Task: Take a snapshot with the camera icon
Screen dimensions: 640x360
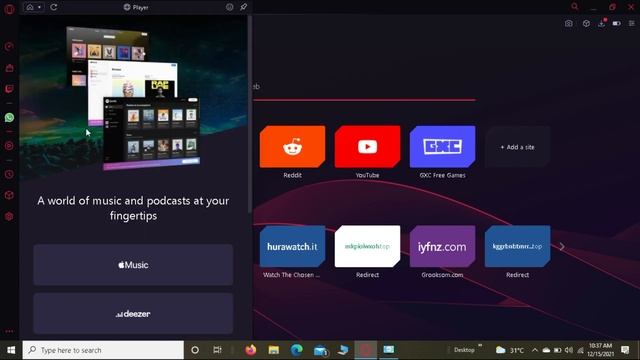Action: pyautogui.click(x=569, y=24)
